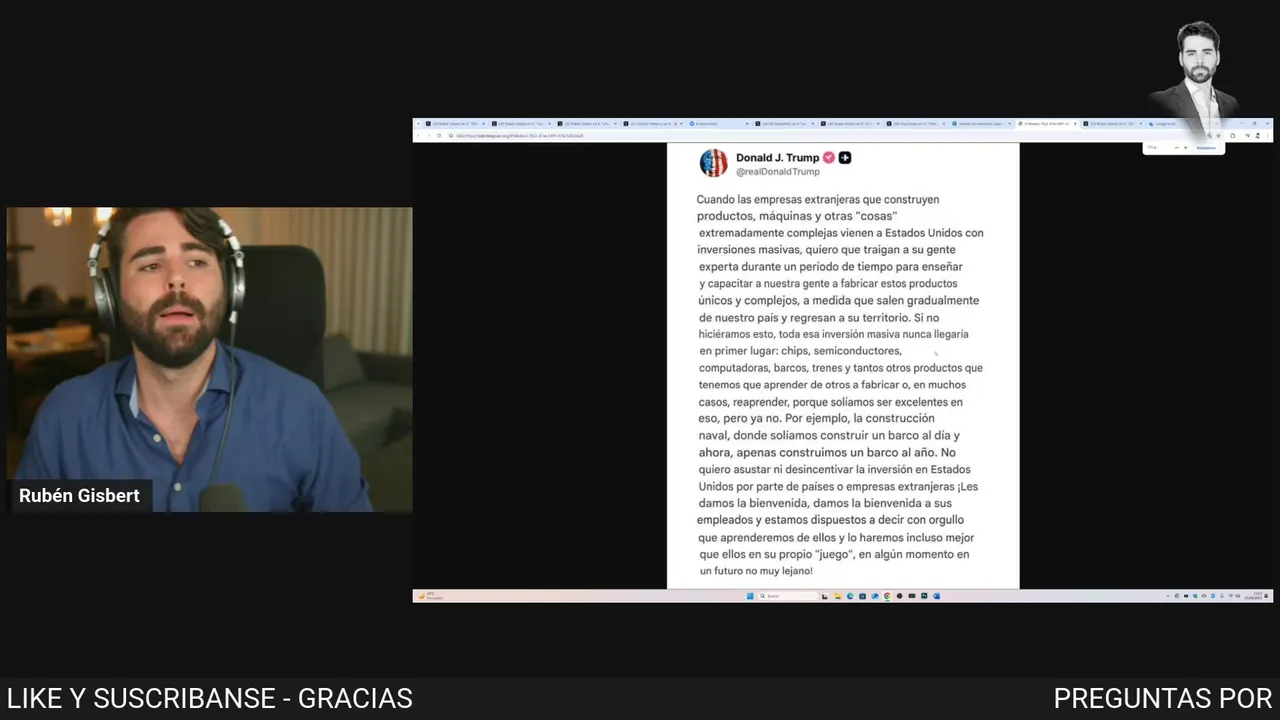The height and width of the screenshot is (720, 1280).
Task: Open the browser extensions puzzle icon
Action: point(1233,135)
